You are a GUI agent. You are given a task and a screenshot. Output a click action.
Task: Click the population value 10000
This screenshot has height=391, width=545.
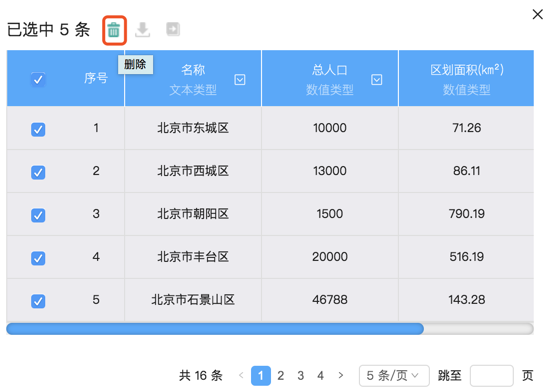tap(330, 128)
